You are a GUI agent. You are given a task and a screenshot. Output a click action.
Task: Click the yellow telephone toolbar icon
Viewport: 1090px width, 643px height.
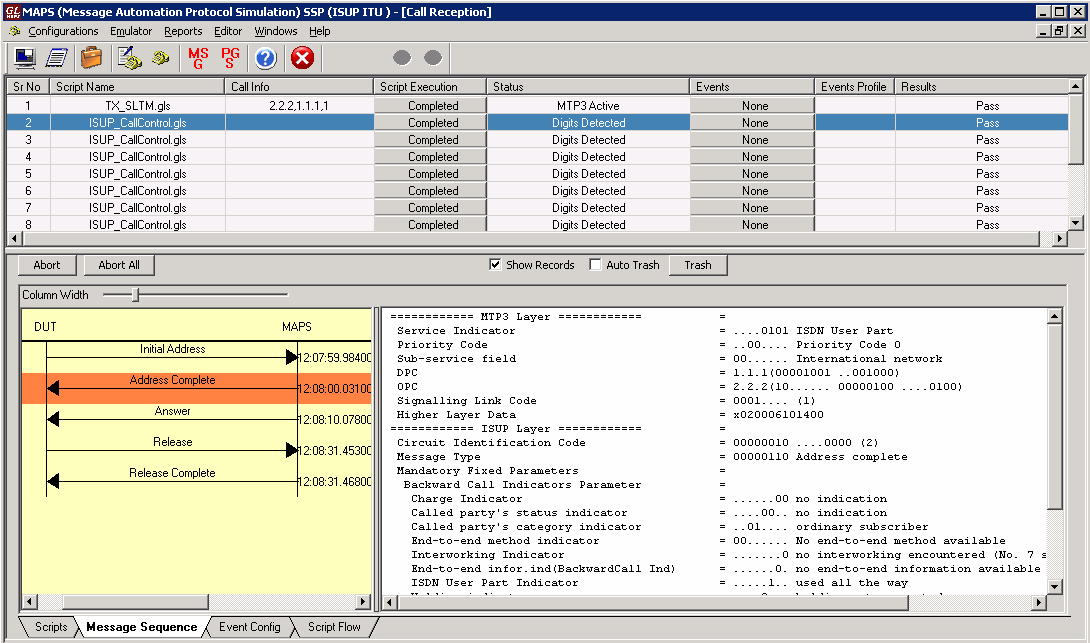[161, 58]
